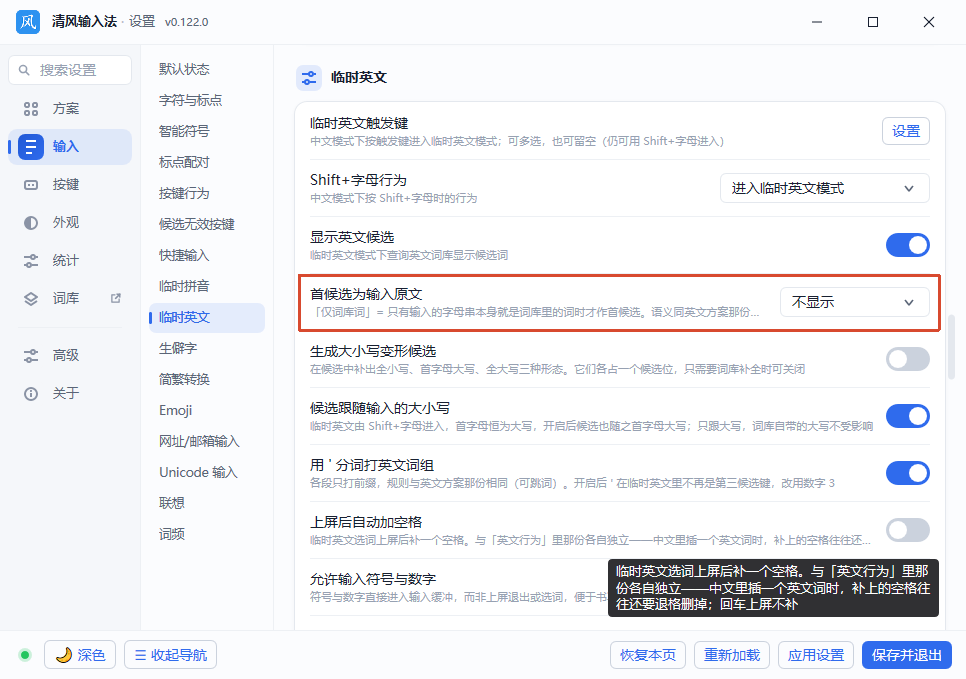Open the 简繁转换 tab

click(x=207, y=379)
